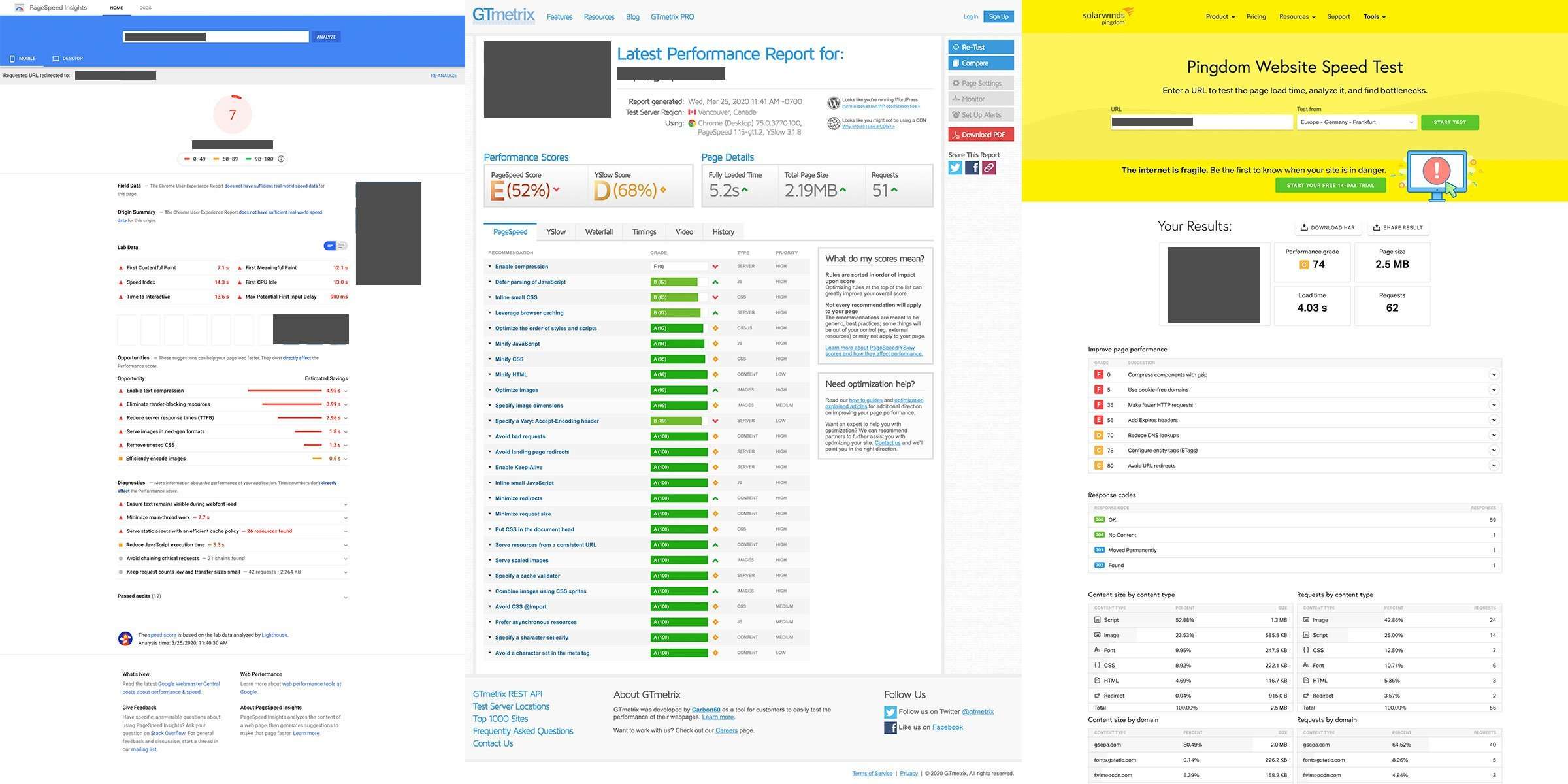Click the 301 Moved Permanently response badge
1568x784 pixels.
pos(1099,550)
